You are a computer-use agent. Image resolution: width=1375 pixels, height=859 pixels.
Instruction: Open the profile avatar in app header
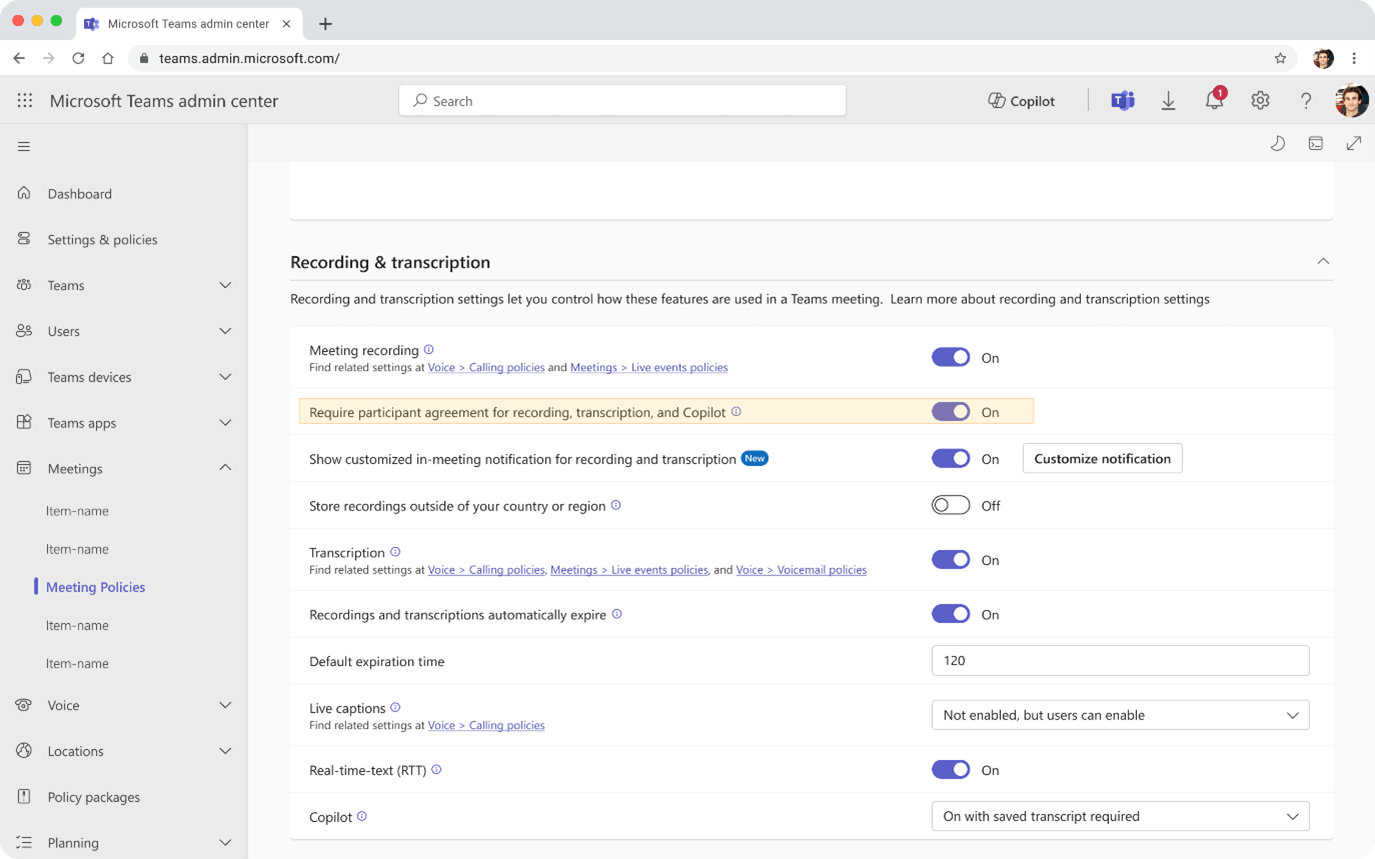click(1352, 101)
